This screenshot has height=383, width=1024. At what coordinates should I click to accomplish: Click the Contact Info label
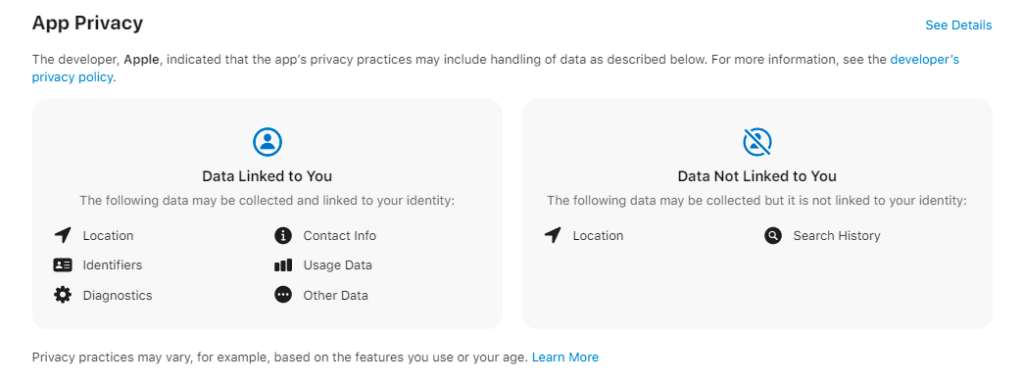(340, 235)
